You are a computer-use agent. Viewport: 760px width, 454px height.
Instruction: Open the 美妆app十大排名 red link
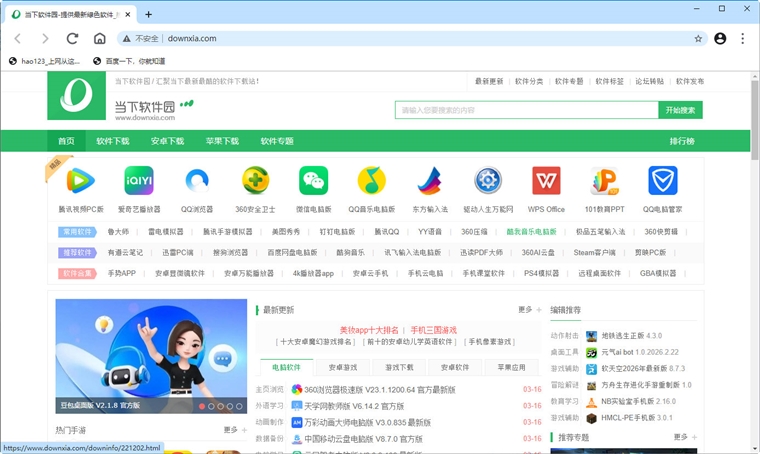click(x=369, y=330)
